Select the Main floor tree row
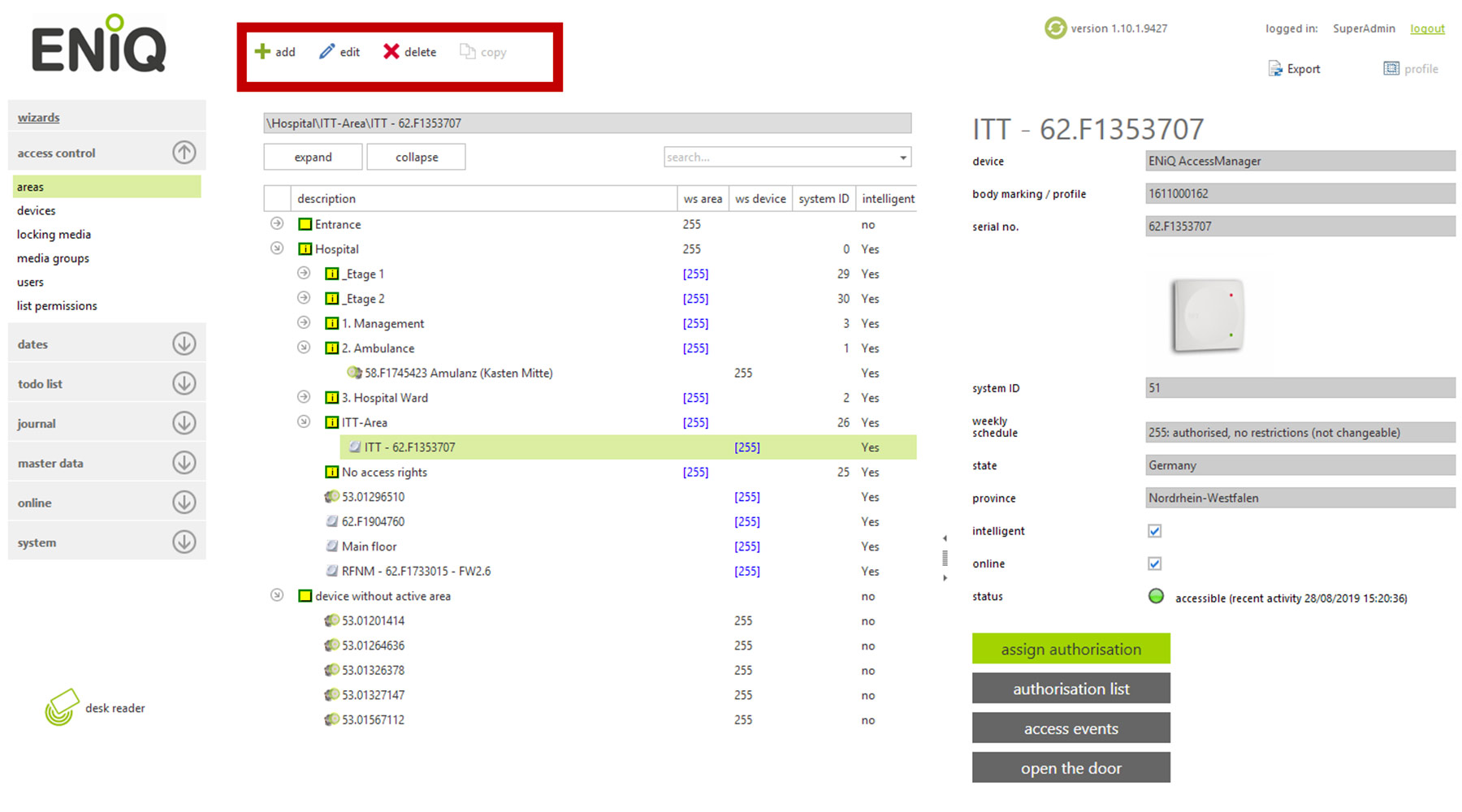This screenshot has width=1462, height=812. tap(370, 546)
